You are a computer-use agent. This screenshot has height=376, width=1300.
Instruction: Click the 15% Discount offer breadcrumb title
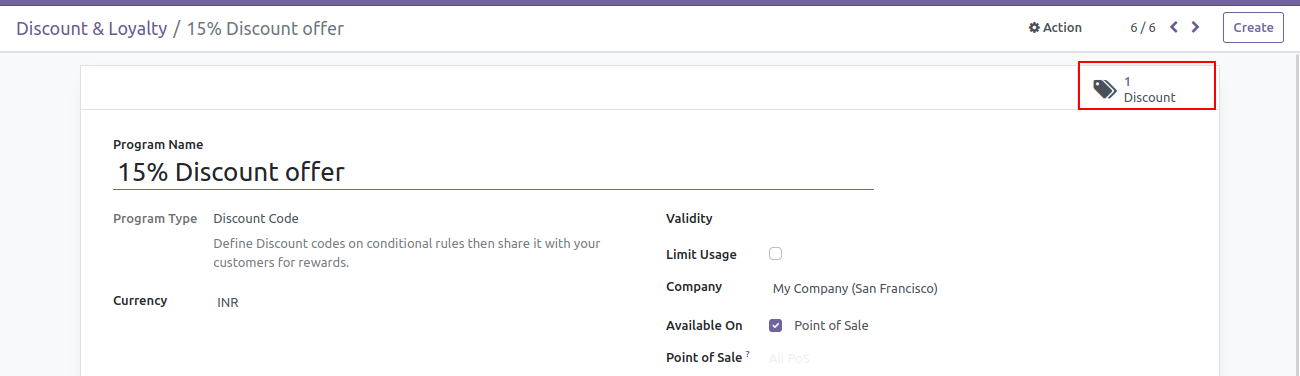(265, 28)
